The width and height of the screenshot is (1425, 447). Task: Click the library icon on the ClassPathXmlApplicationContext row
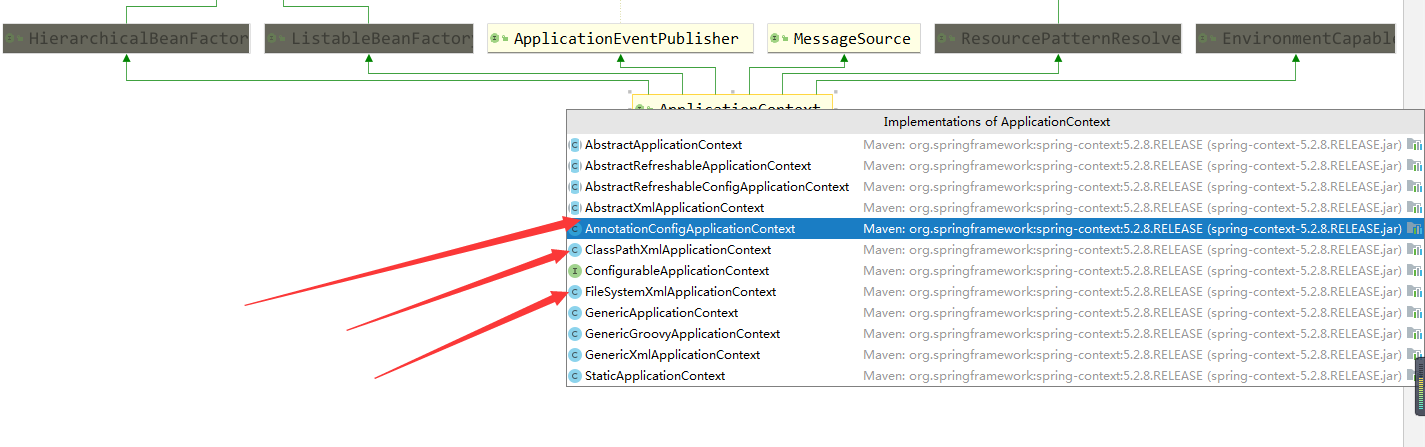coord(1414,250)
